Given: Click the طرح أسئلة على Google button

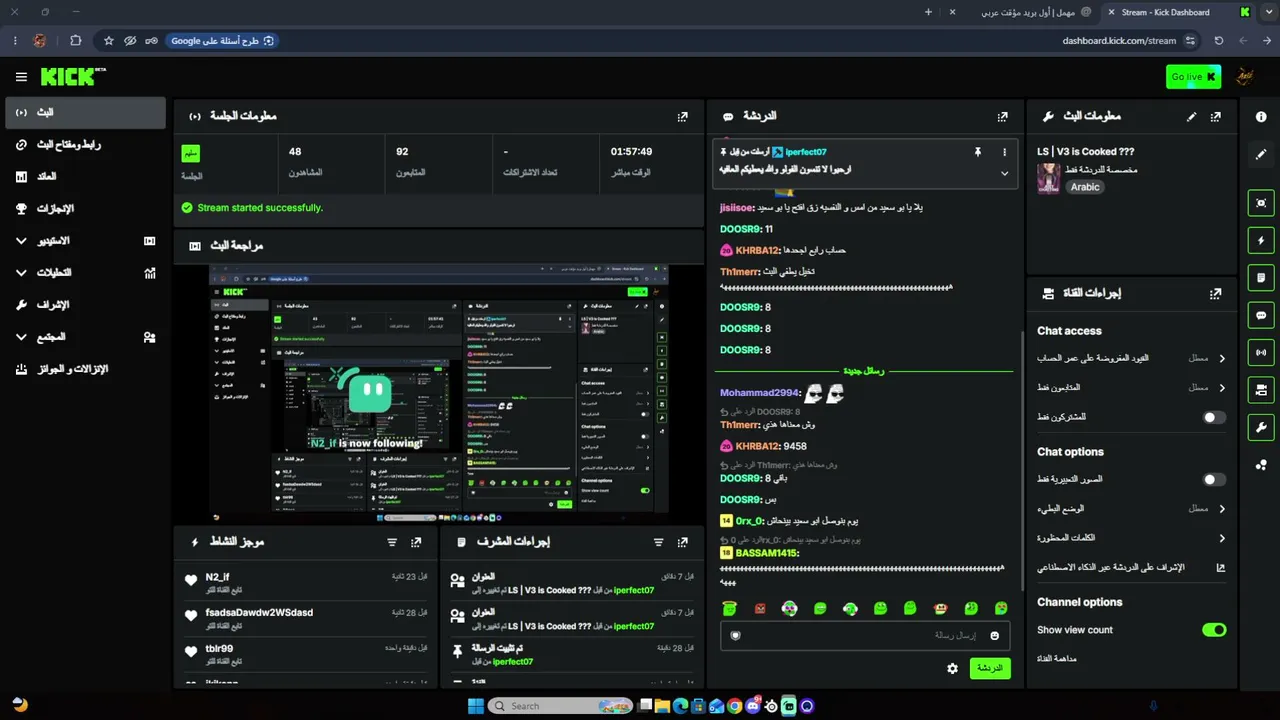Looking at the screenshot, I should [222, 41].
